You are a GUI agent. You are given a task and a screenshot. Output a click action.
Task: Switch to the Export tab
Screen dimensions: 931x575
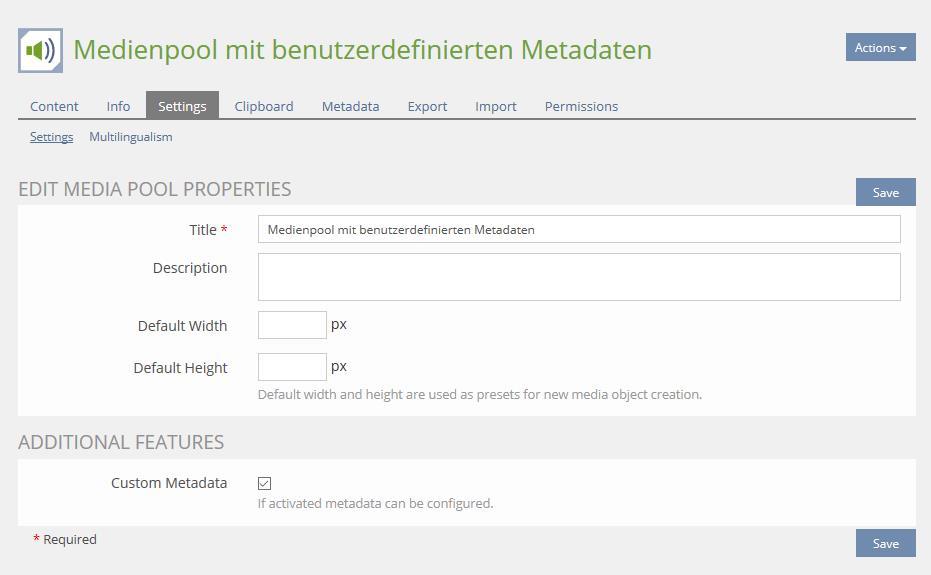tap(427, 106)
